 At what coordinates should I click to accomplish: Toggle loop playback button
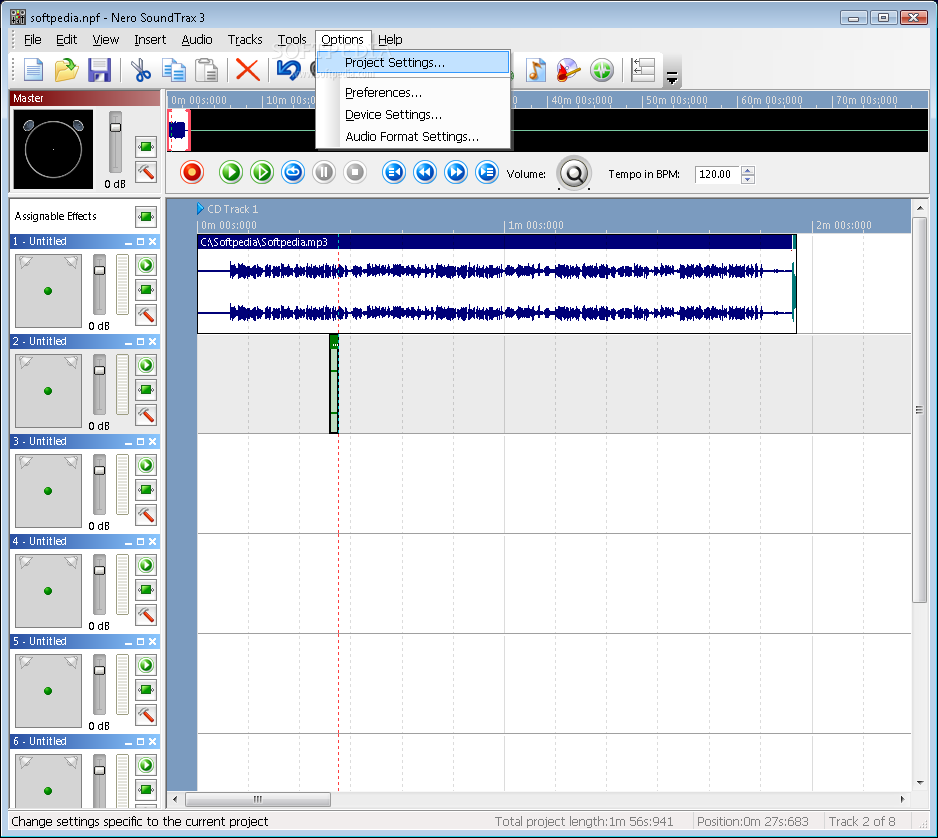[293, 172]
